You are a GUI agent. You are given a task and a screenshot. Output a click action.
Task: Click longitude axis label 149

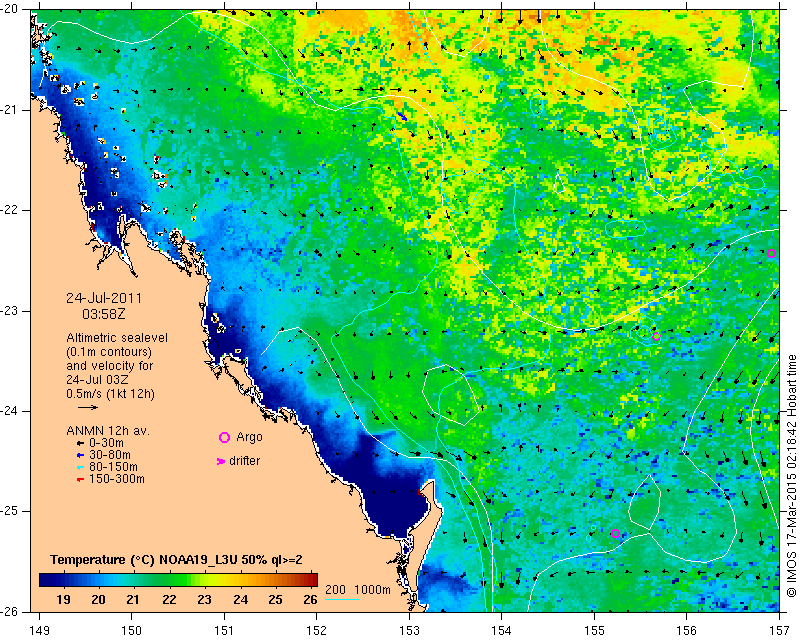coord(40,631)
